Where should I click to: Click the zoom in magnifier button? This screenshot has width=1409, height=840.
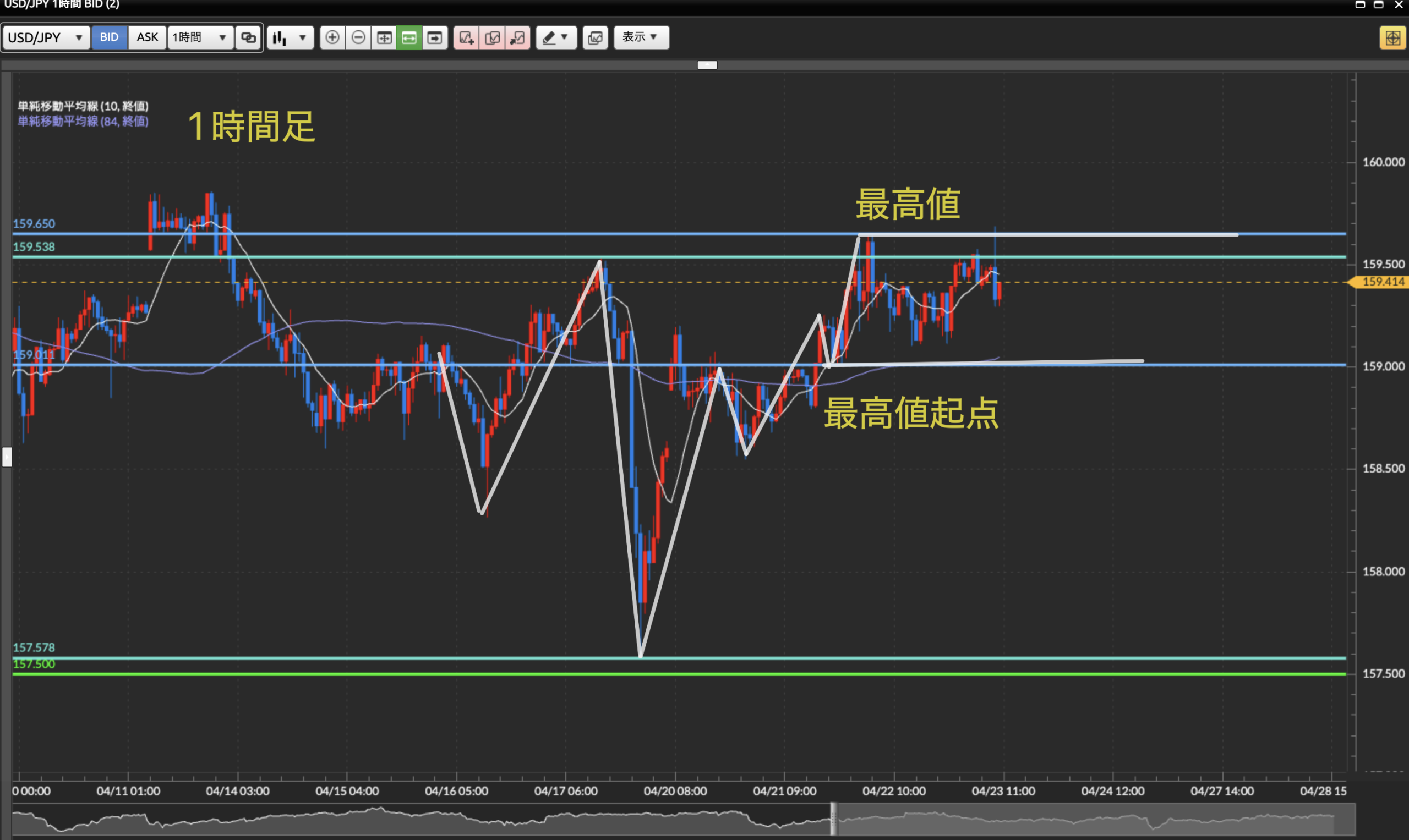(332, 37)
